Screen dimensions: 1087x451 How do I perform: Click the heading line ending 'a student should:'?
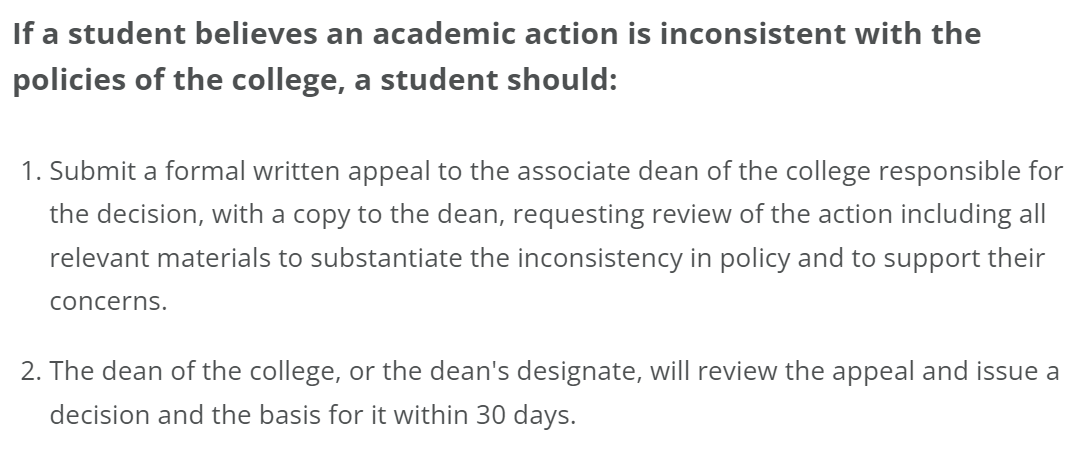(x=315, y=80)
